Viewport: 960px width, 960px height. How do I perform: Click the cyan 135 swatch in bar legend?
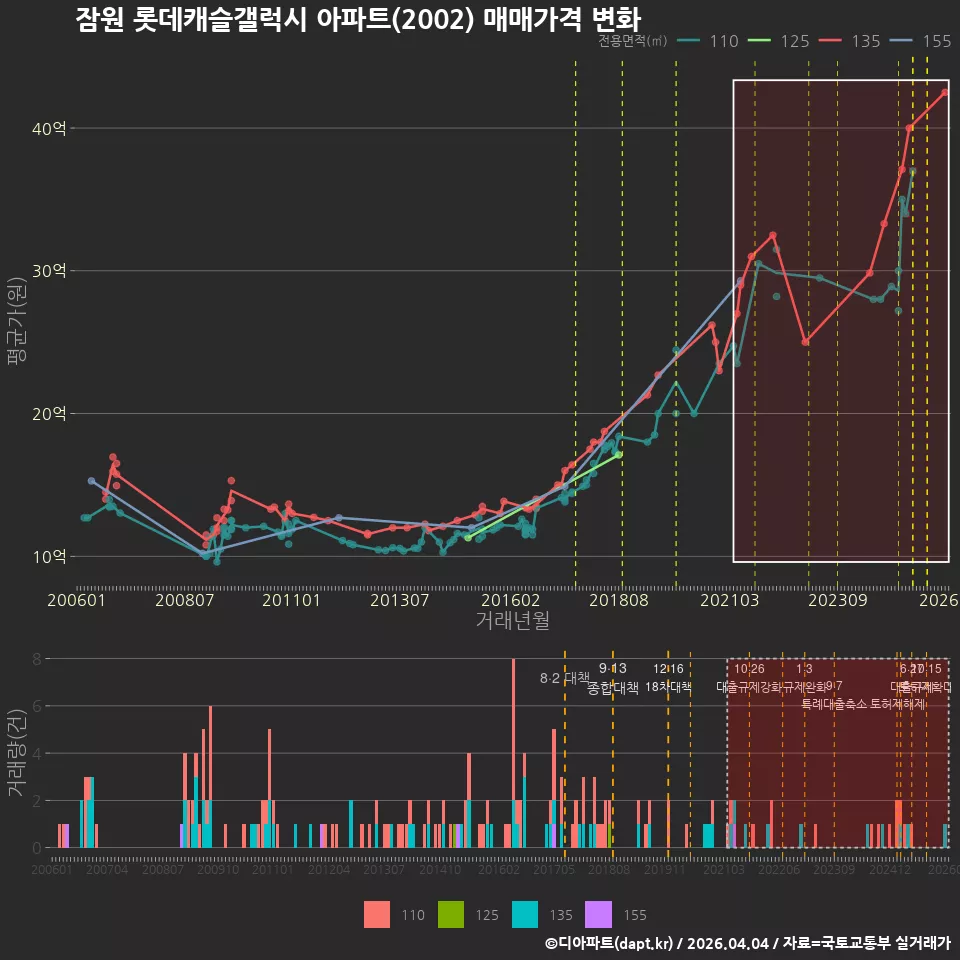[x=525, y=915]
